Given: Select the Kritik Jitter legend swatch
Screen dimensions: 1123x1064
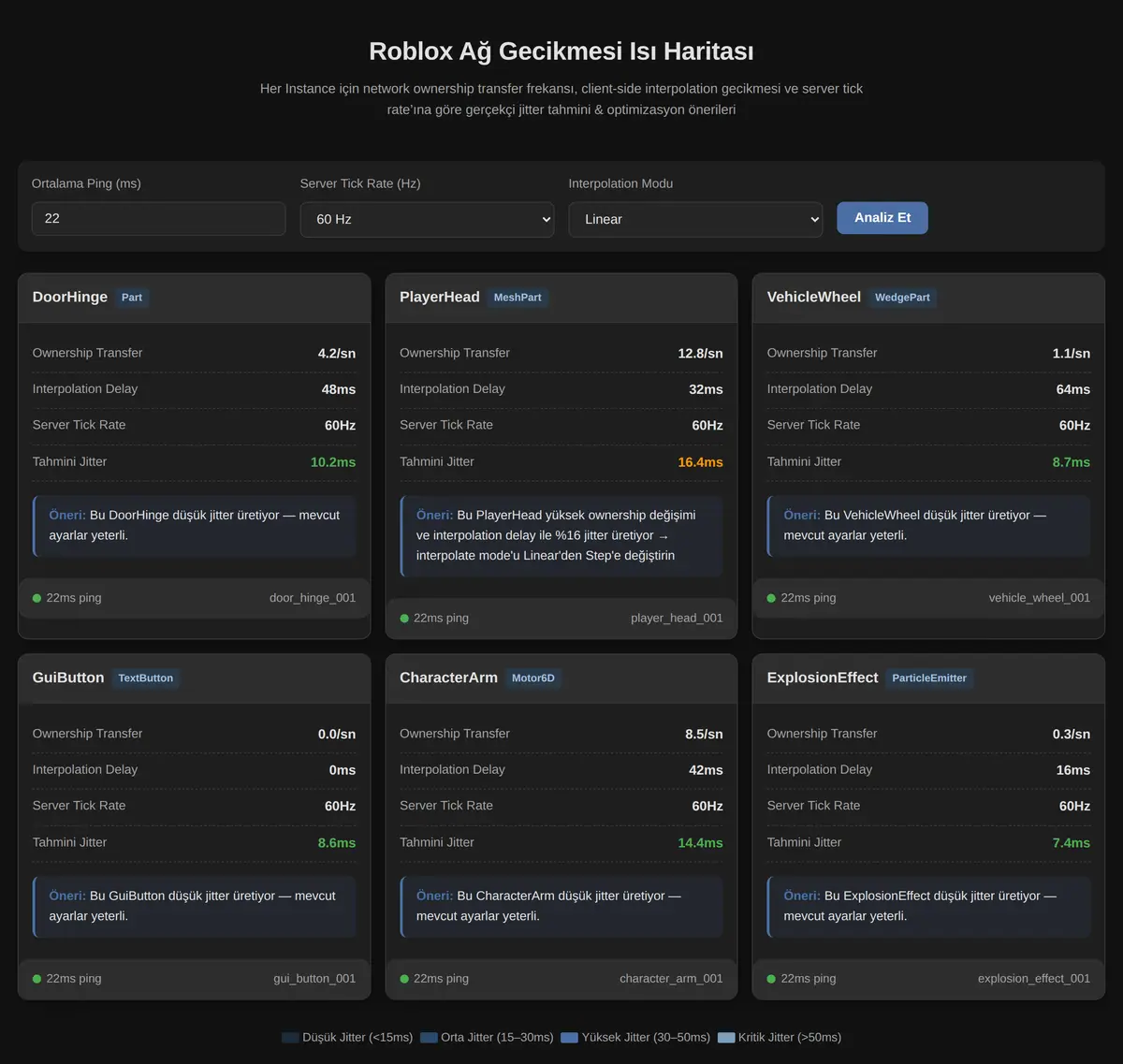Looking at the screenshot, I should coord(726,1038).
